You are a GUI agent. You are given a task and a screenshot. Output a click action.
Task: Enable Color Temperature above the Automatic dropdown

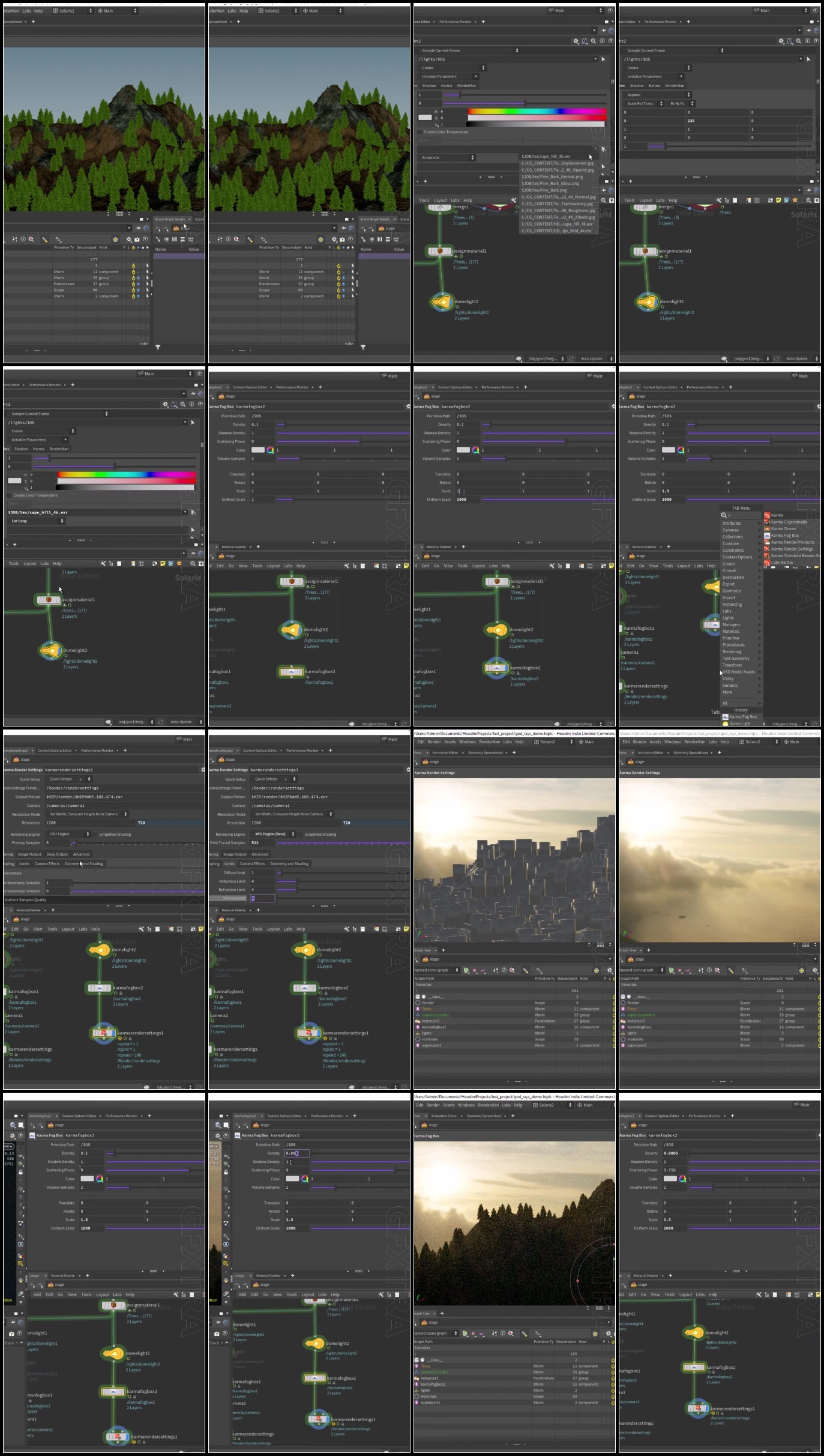[420, 132]
